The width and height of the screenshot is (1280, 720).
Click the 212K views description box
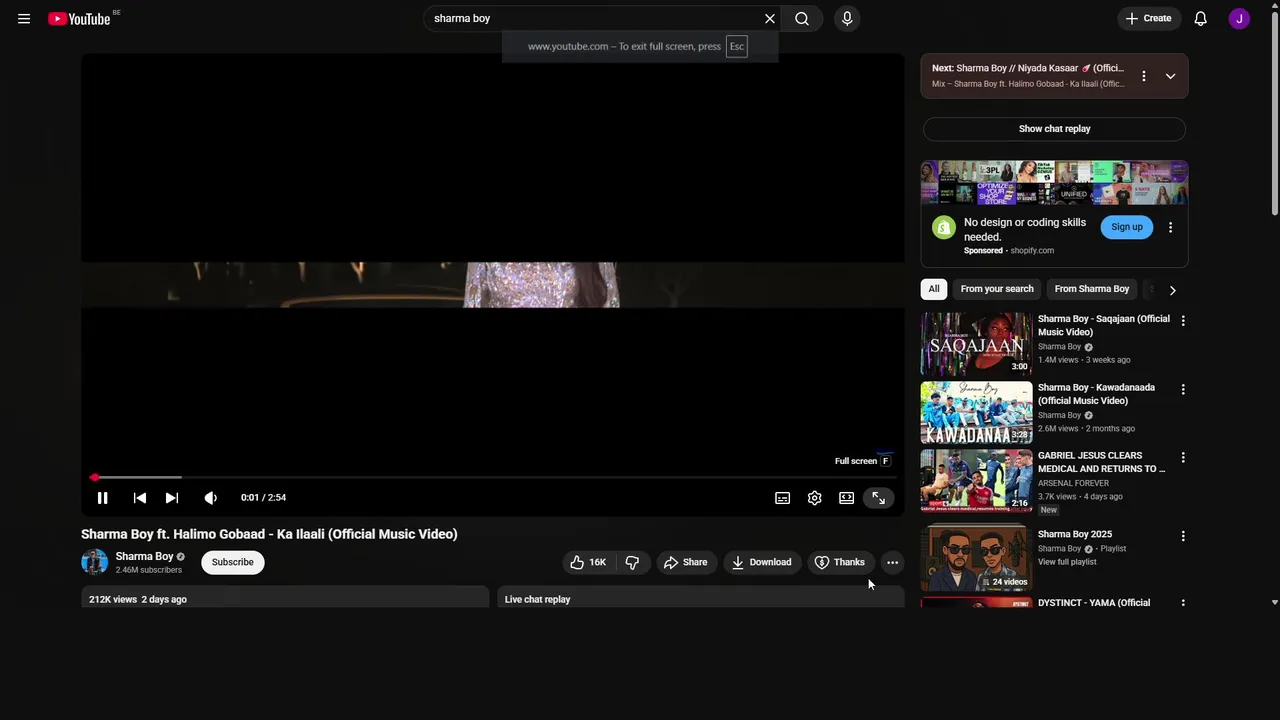pyautogui.click(x=285, y=597)
